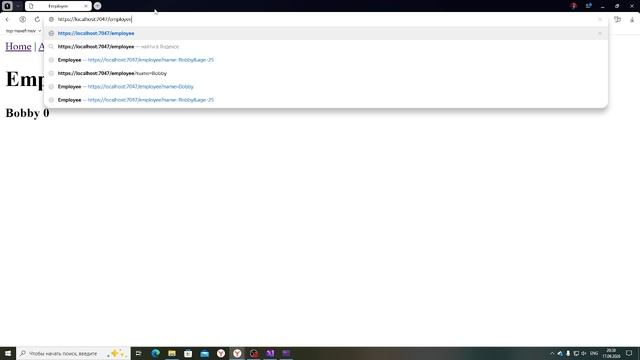Open the downloads icon
This screenshot has width=640, height=360.
tap(632, 19)
